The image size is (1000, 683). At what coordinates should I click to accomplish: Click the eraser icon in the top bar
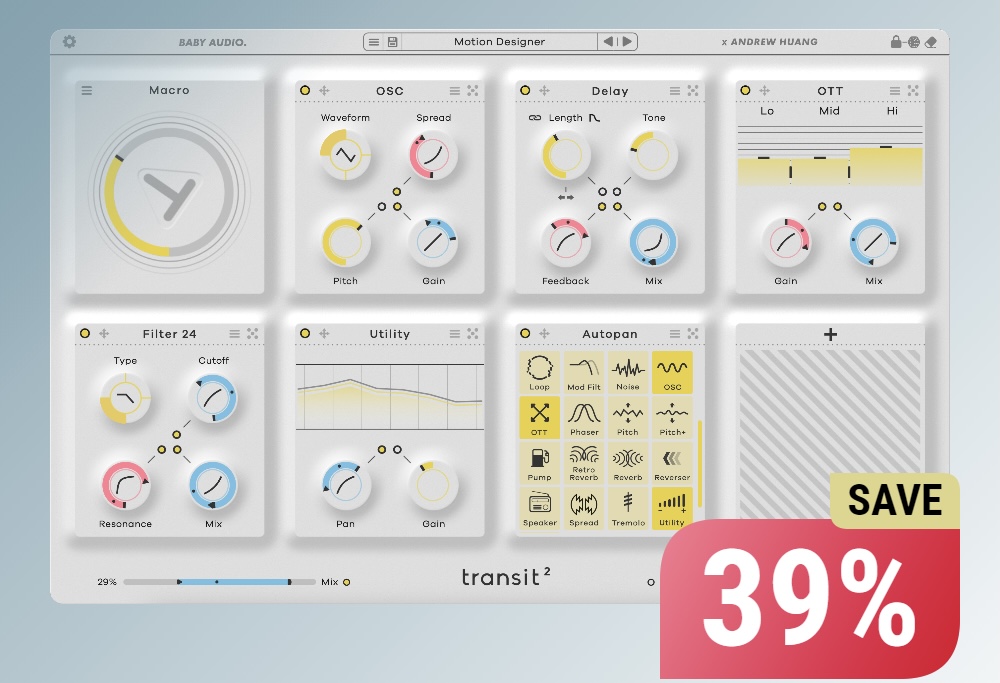tap(930, 42)
